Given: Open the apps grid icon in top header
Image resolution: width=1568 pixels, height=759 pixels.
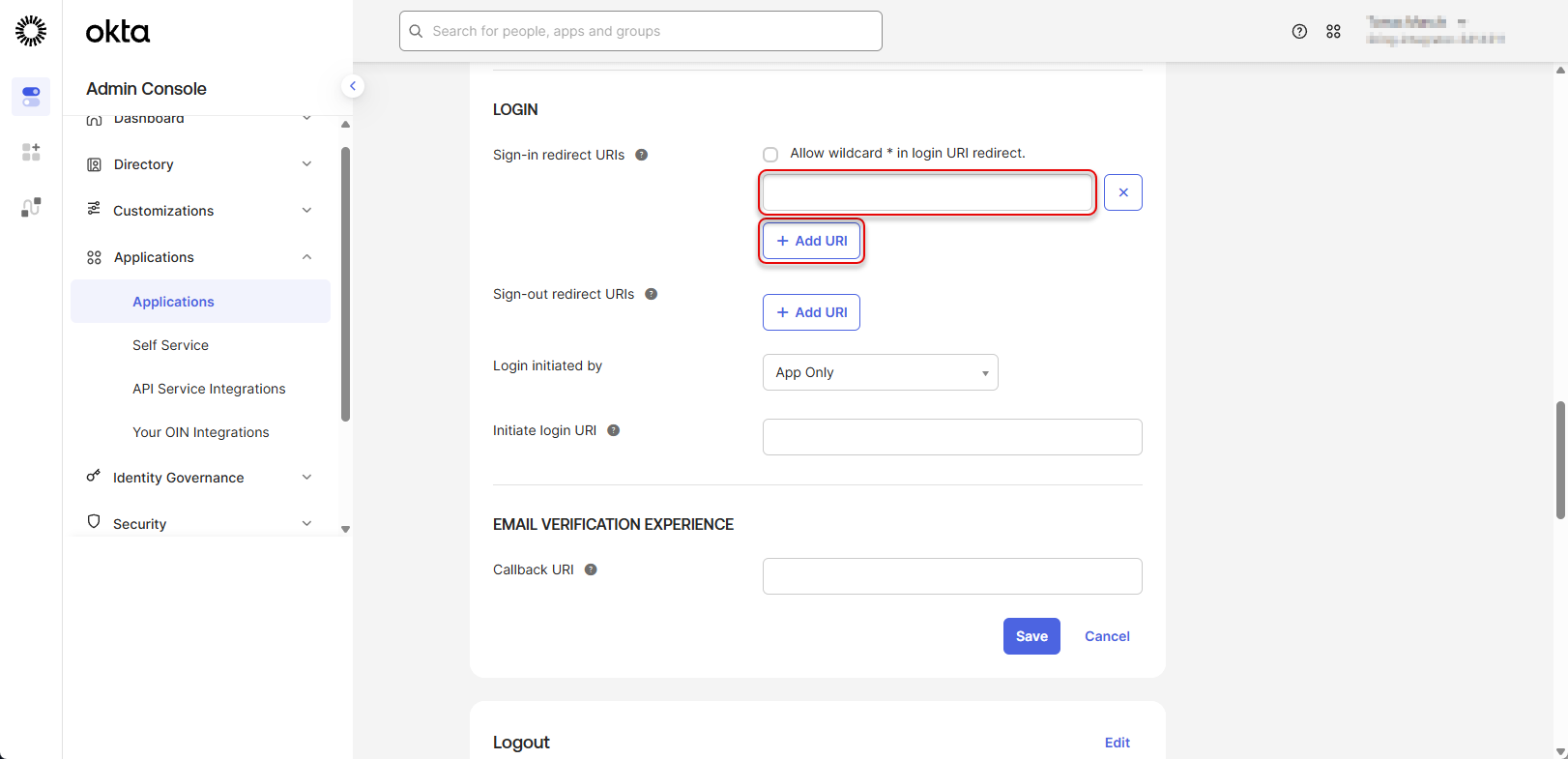Looking at the screenshot, I should tap(1333, 31).
